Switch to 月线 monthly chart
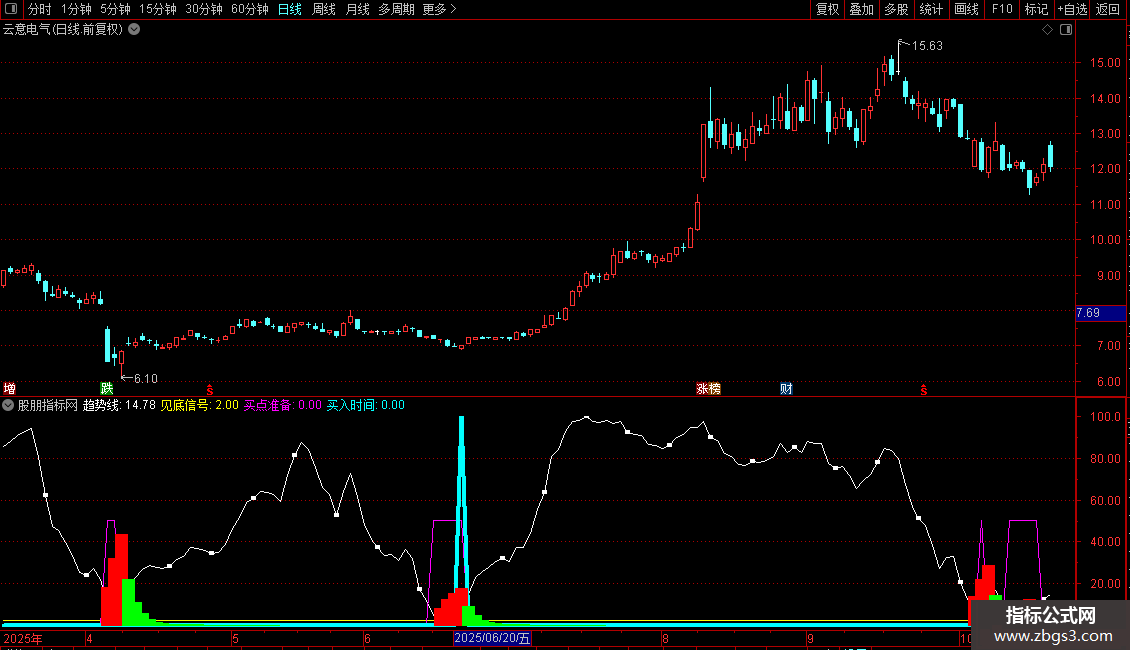Viewport: 1130px width, 650px height. point(357,9)
